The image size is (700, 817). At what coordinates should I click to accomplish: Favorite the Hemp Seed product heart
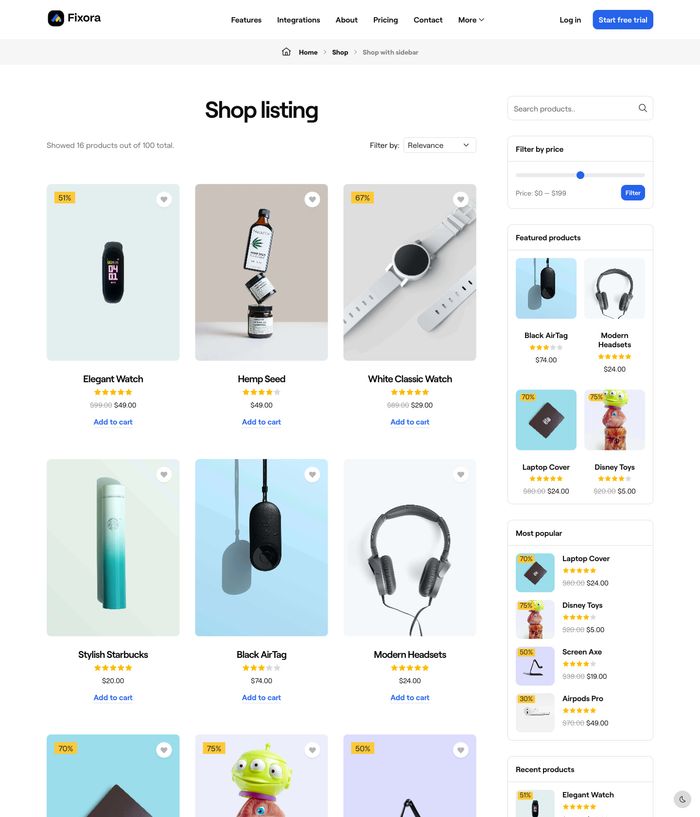312,199
